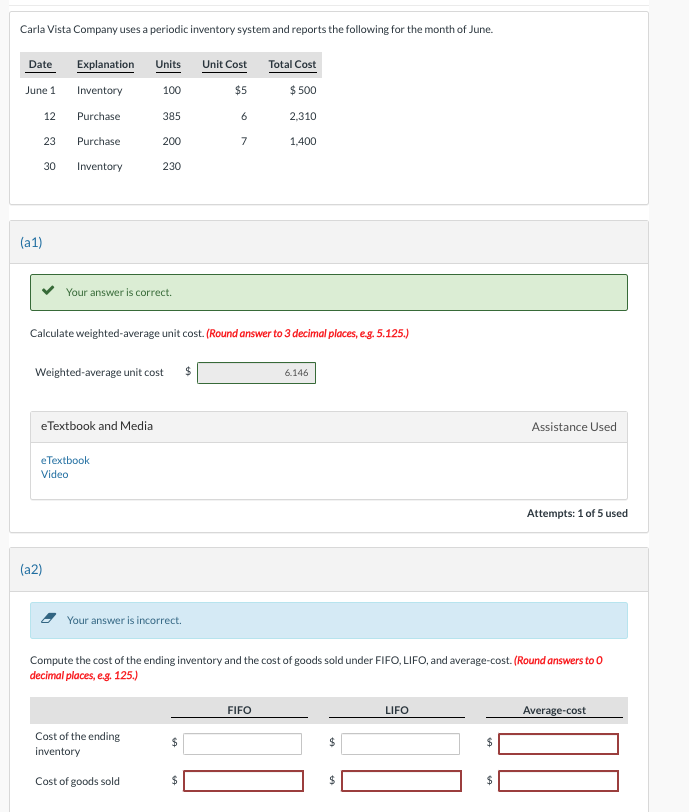Select the (a1) section header
Screen dimensions: 689x812
(x=31, y=241)
